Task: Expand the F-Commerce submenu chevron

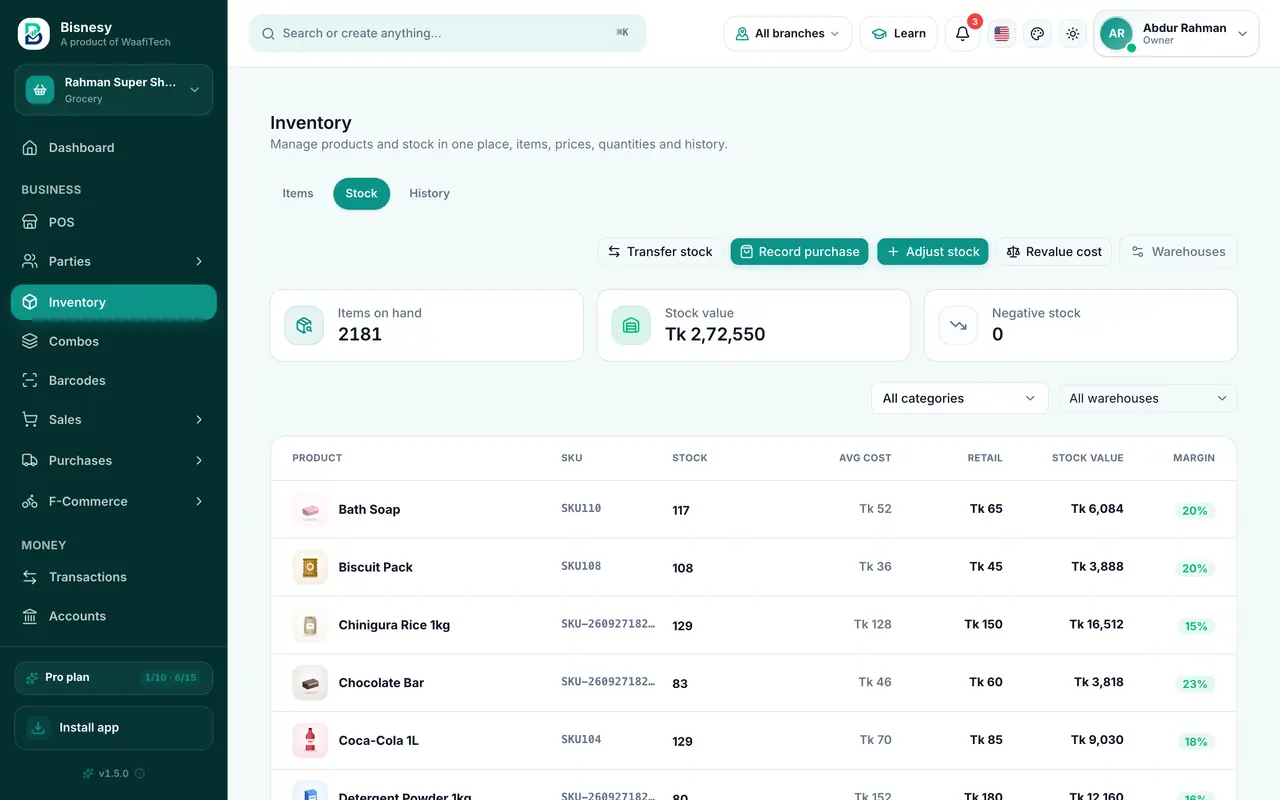Action: pos(199,501)
